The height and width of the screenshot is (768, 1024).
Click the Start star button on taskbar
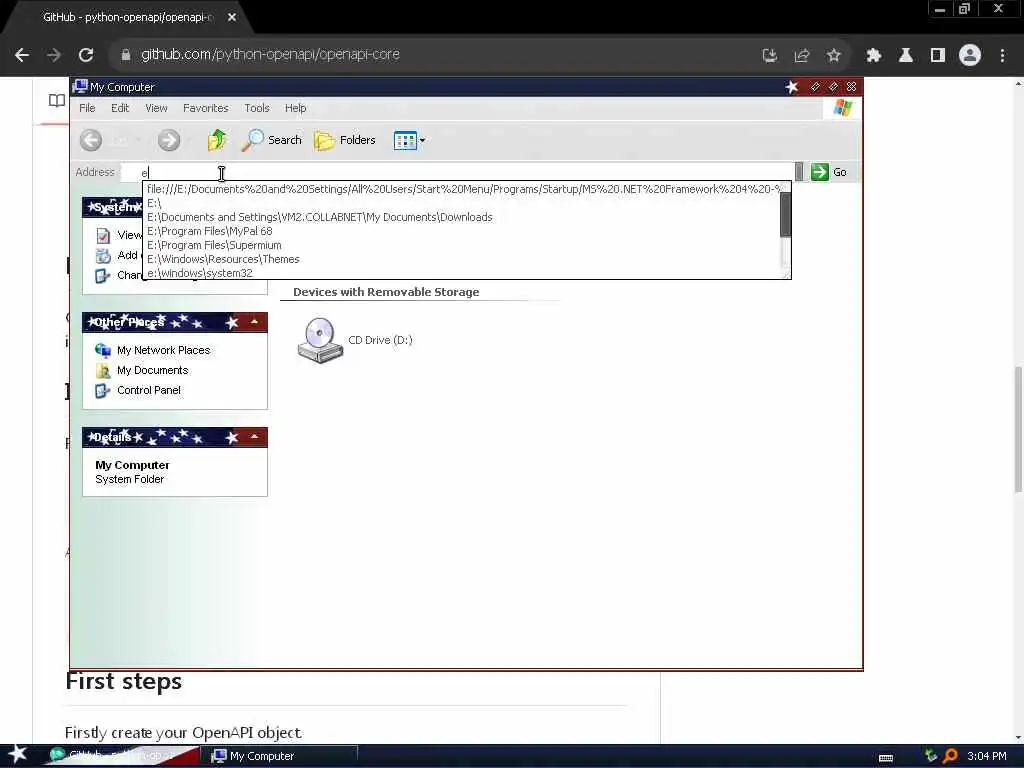(x=17, y=754)
